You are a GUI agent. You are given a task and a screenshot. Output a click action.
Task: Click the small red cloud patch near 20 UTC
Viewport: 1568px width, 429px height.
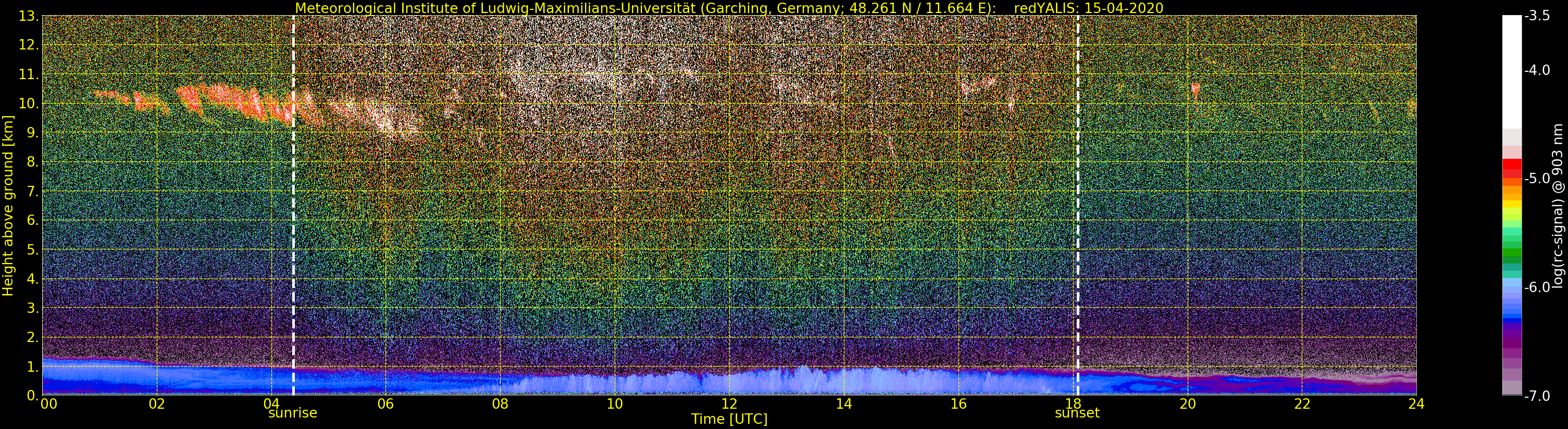coord(1196,91)
